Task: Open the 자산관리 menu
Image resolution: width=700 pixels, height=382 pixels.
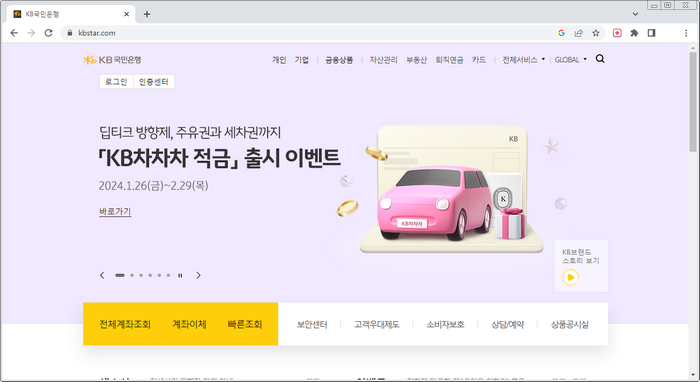Action: coord(383,60)
